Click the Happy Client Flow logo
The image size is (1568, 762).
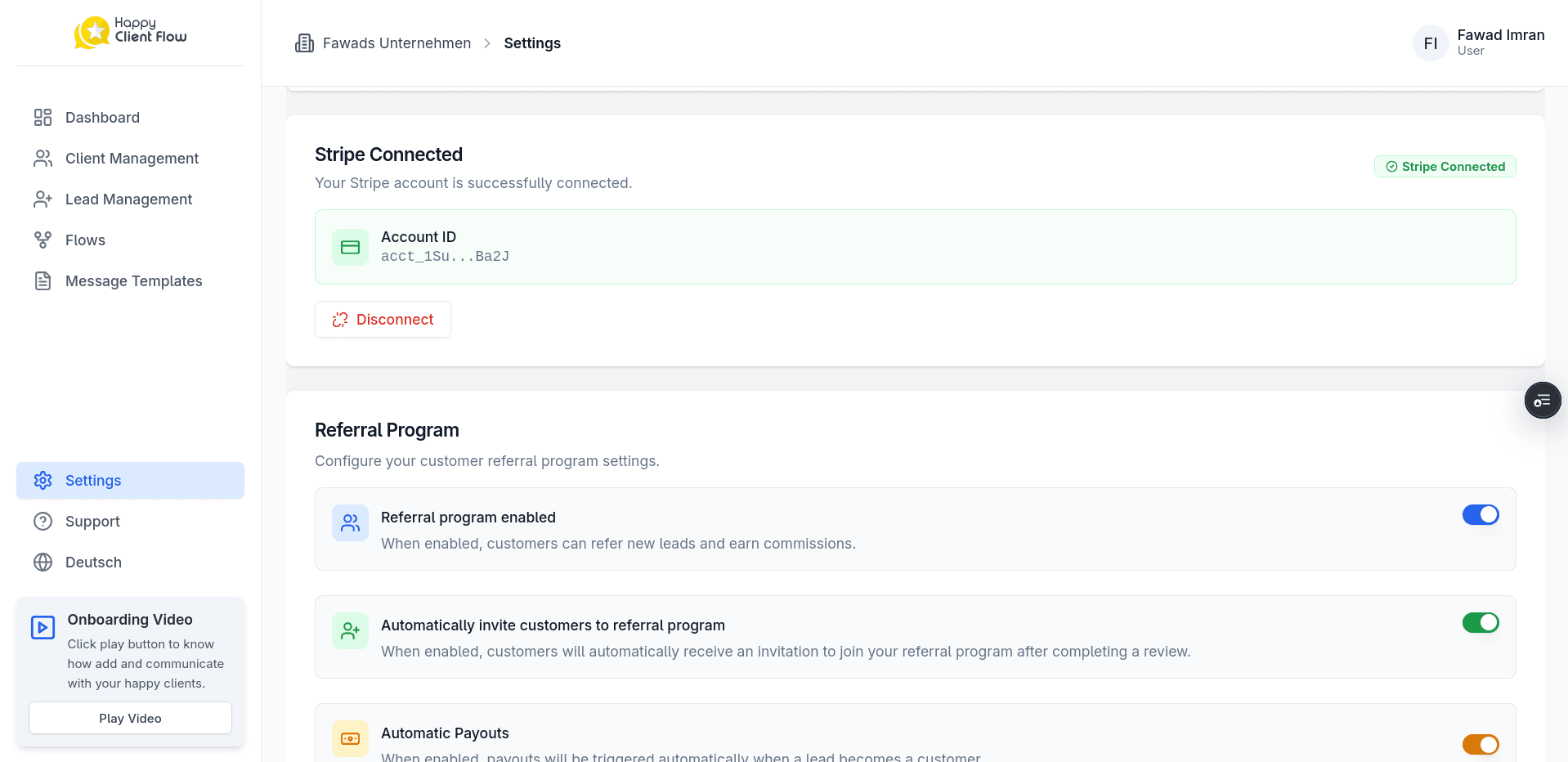point(128,33)
